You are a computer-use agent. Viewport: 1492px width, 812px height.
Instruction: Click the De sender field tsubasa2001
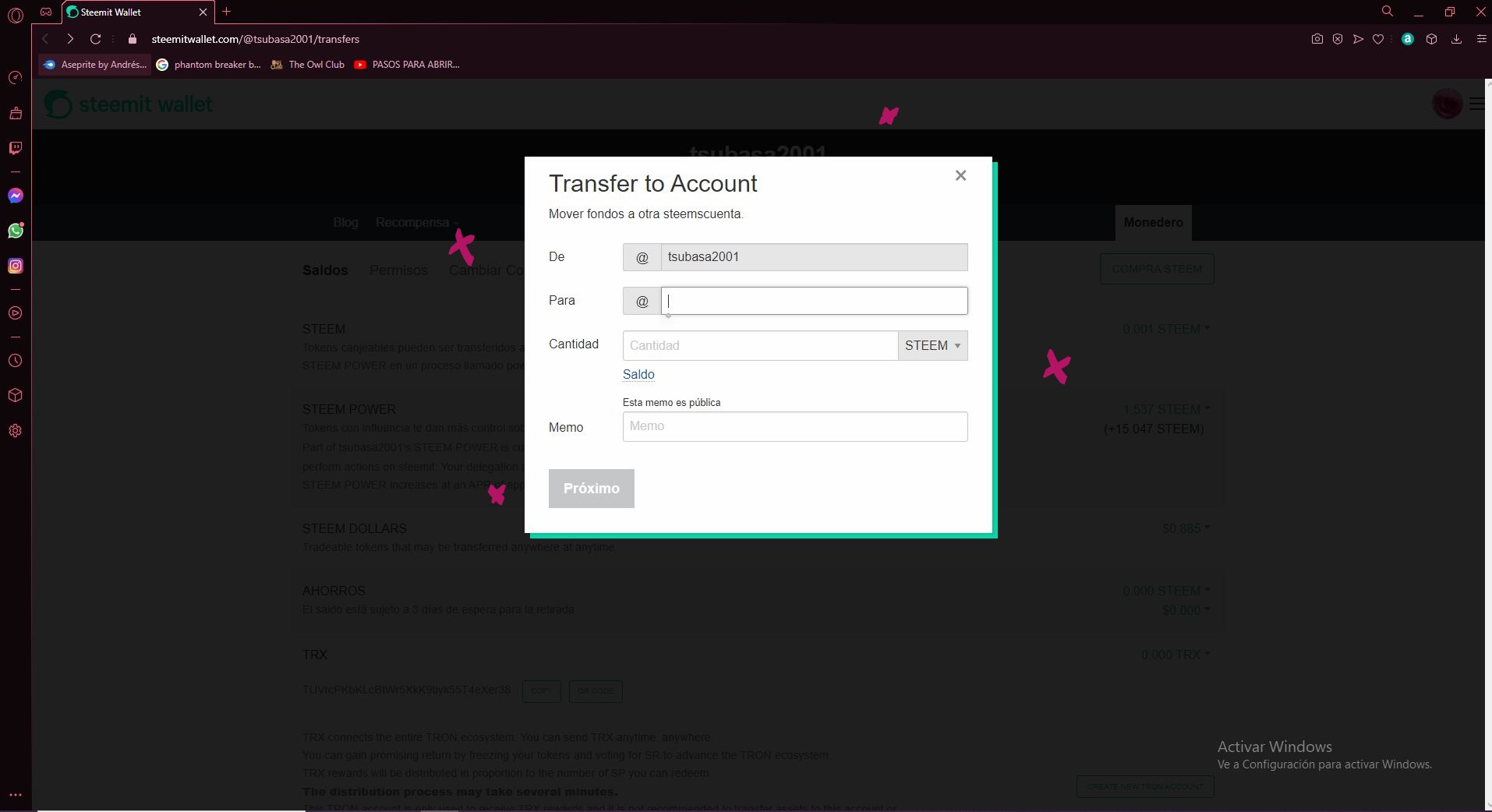click(x=815, y=257)
